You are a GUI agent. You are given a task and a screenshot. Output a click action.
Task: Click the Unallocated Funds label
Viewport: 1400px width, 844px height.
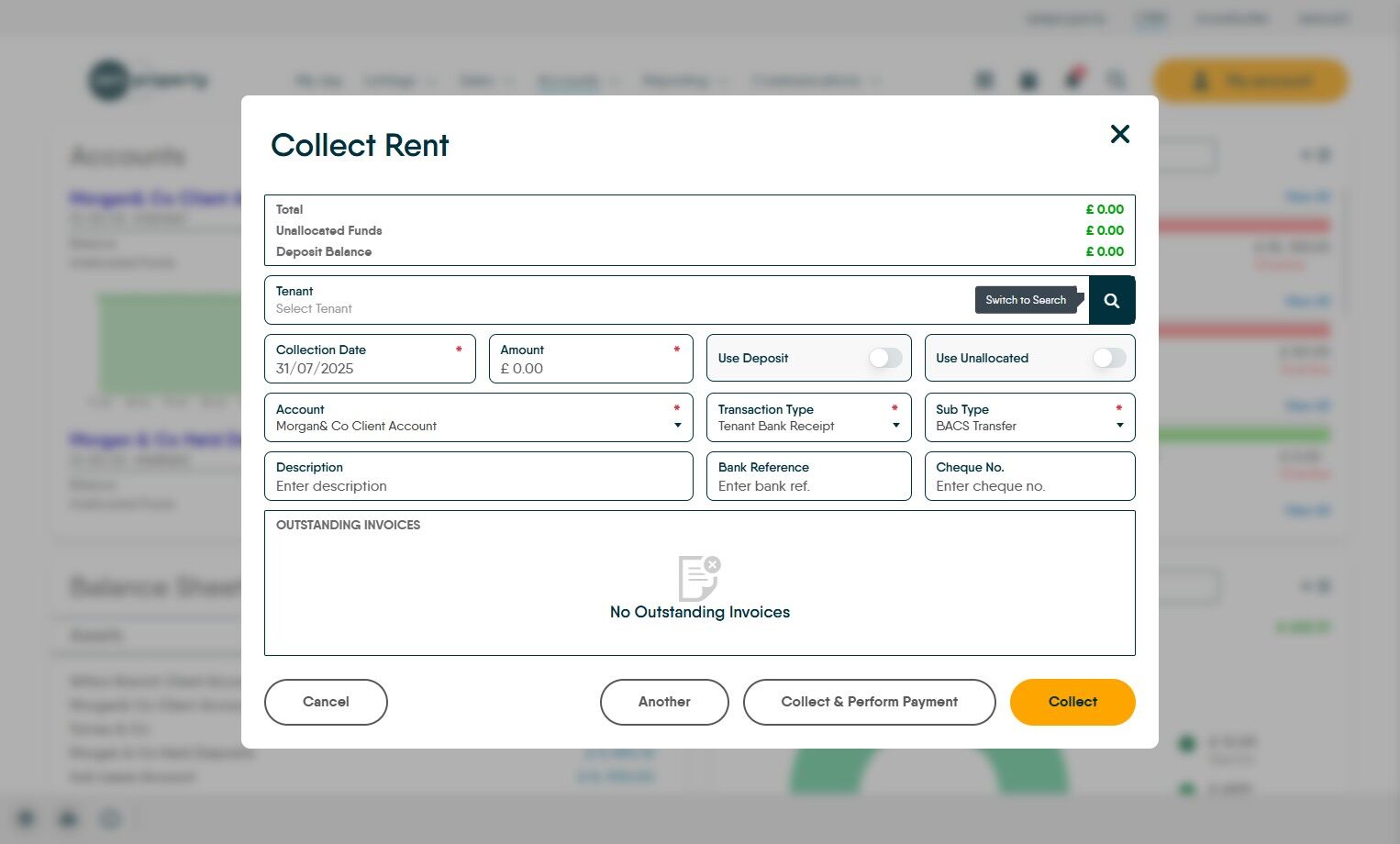tap(328, 230)
